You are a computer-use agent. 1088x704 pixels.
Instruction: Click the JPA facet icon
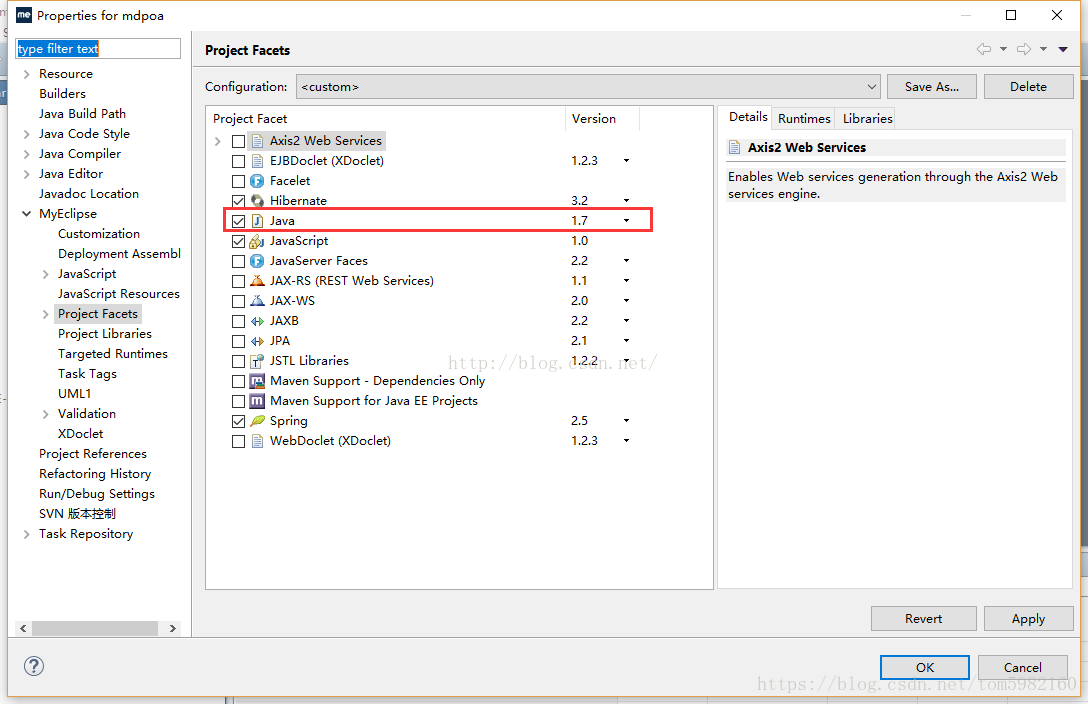coord(257,341)
